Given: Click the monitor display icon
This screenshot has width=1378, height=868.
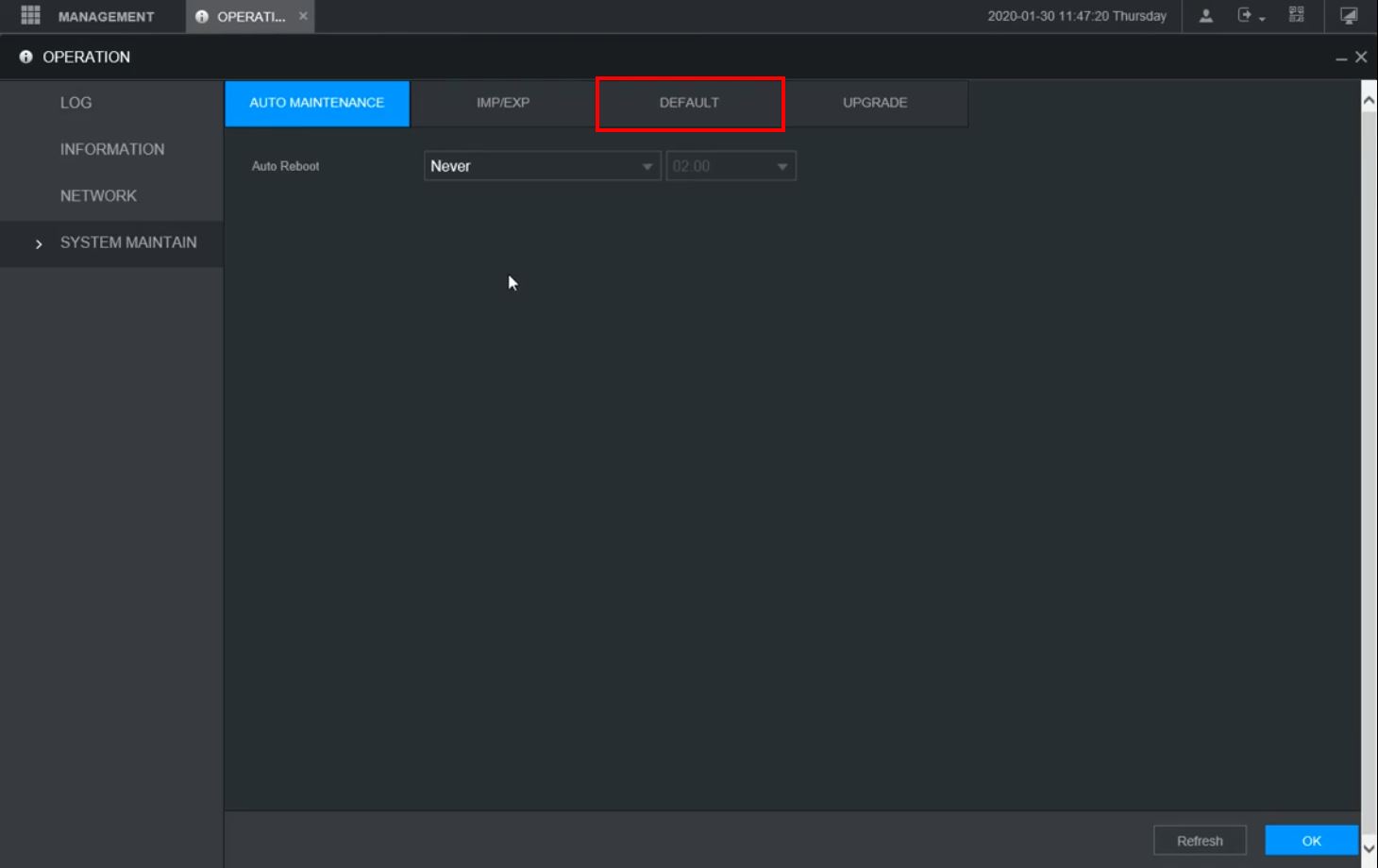Looking at the screenshot, I should (x=1349, y=16).
